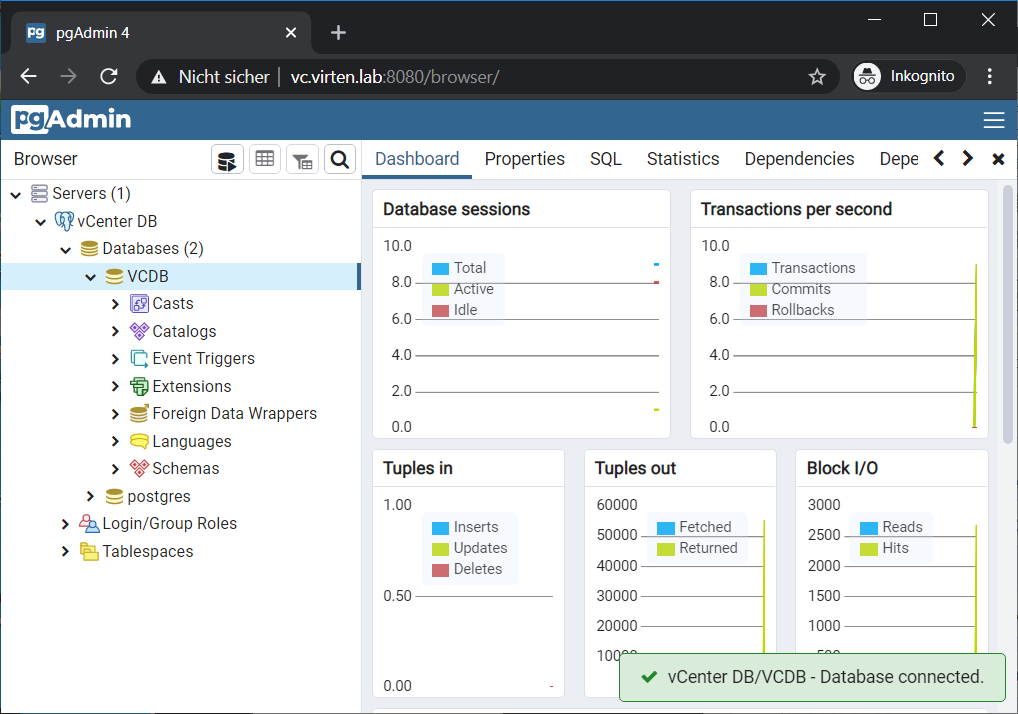
Task: Click the Servers group icon
Action: point(40,193)
